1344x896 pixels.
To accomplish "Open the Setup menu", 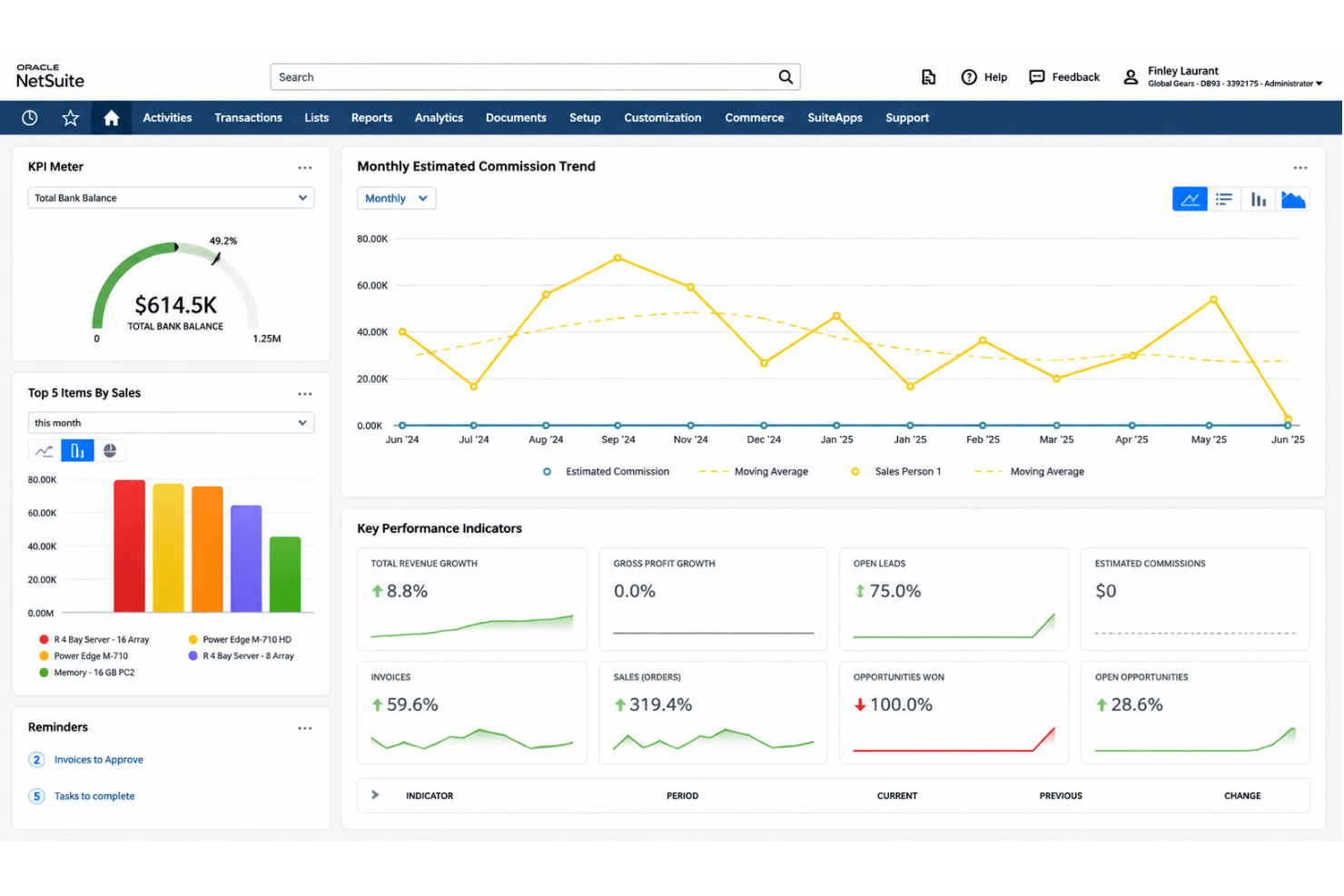I will tap(585, 118).
